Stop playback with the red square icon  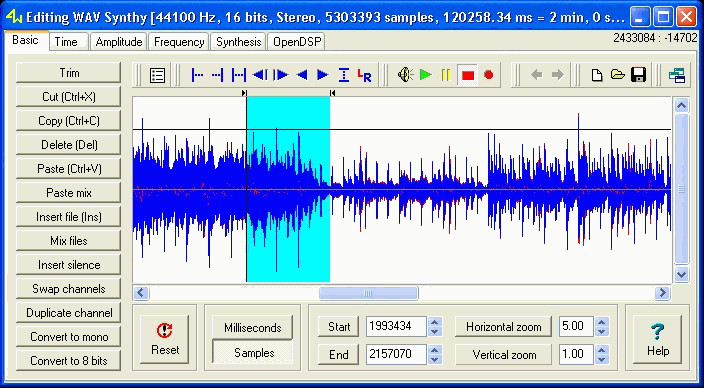468,75
